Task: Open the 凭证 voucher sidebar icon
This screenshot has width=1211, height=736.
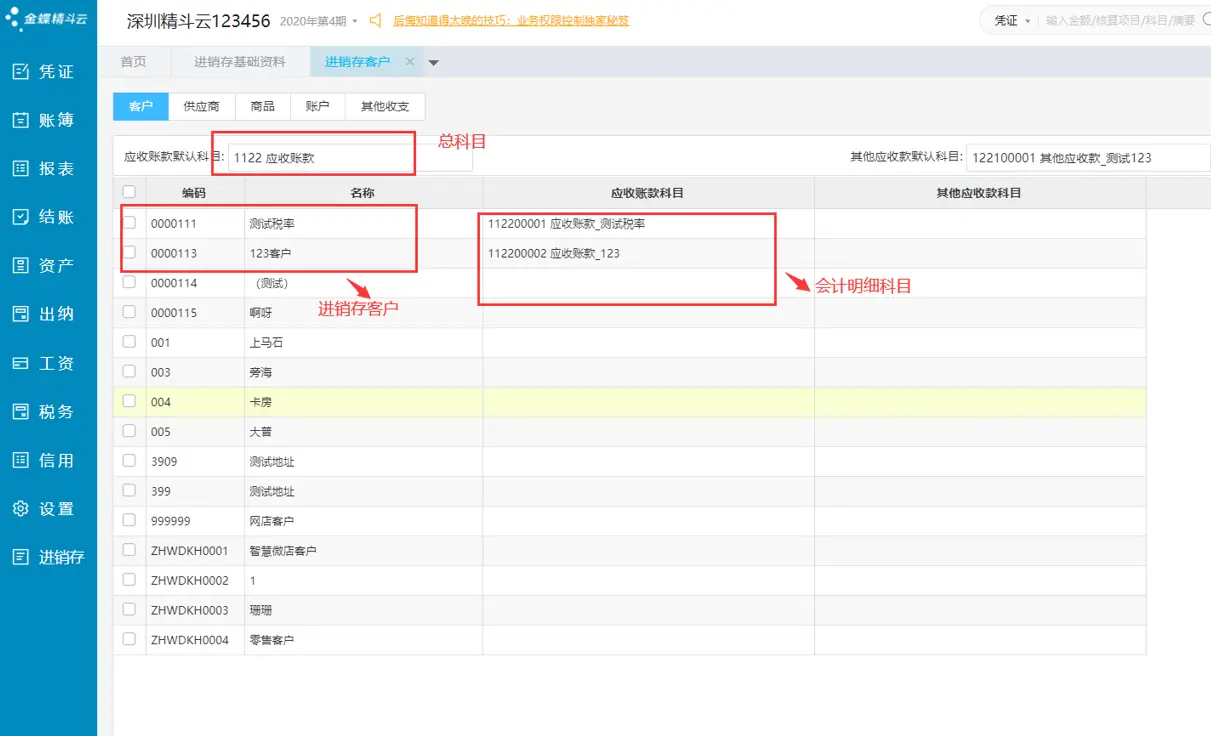Action: point(20,72)
